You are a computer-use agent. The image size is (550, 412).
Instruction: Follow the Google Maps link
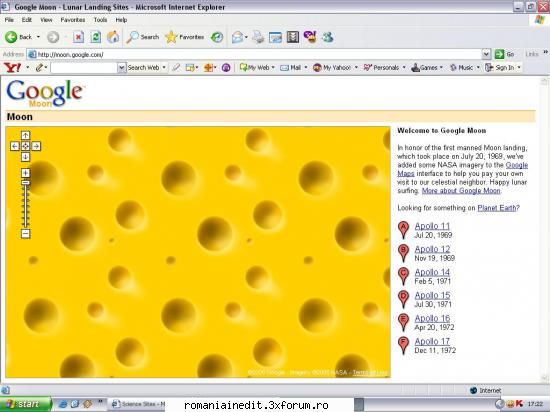517,165
